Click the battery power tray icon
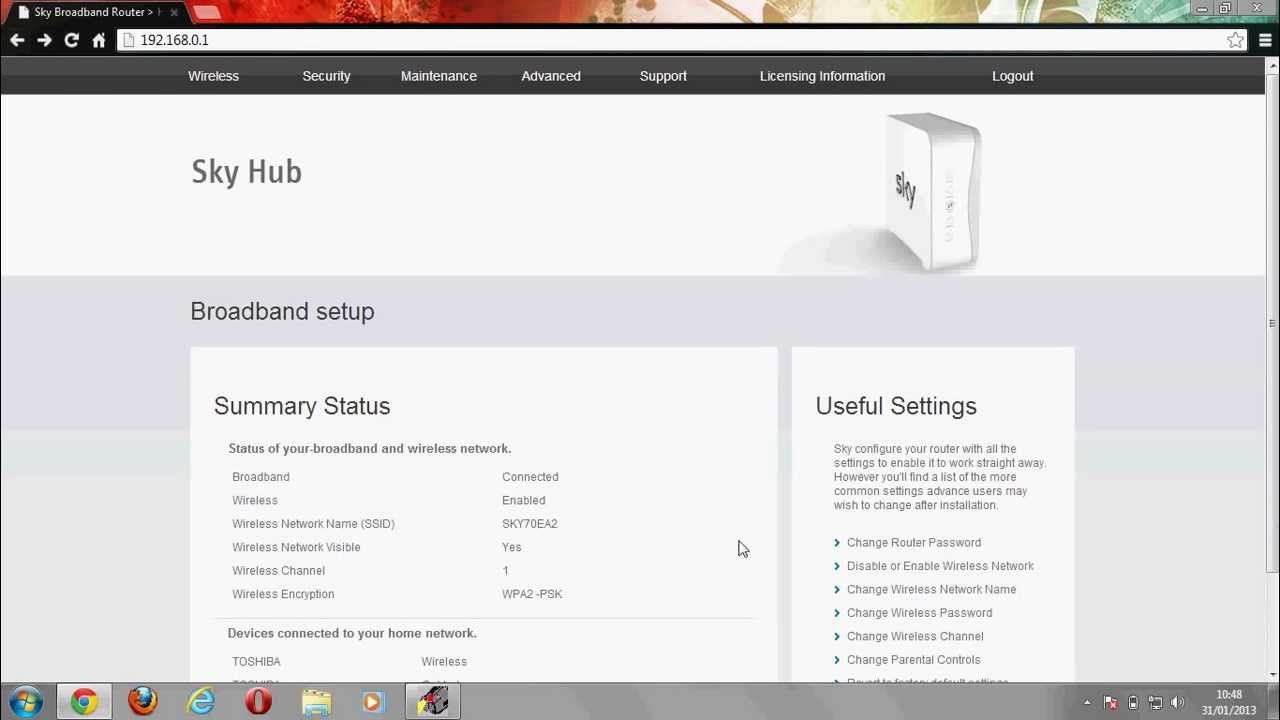Viewport: 1280px width, 720px height. point(1133,703)
